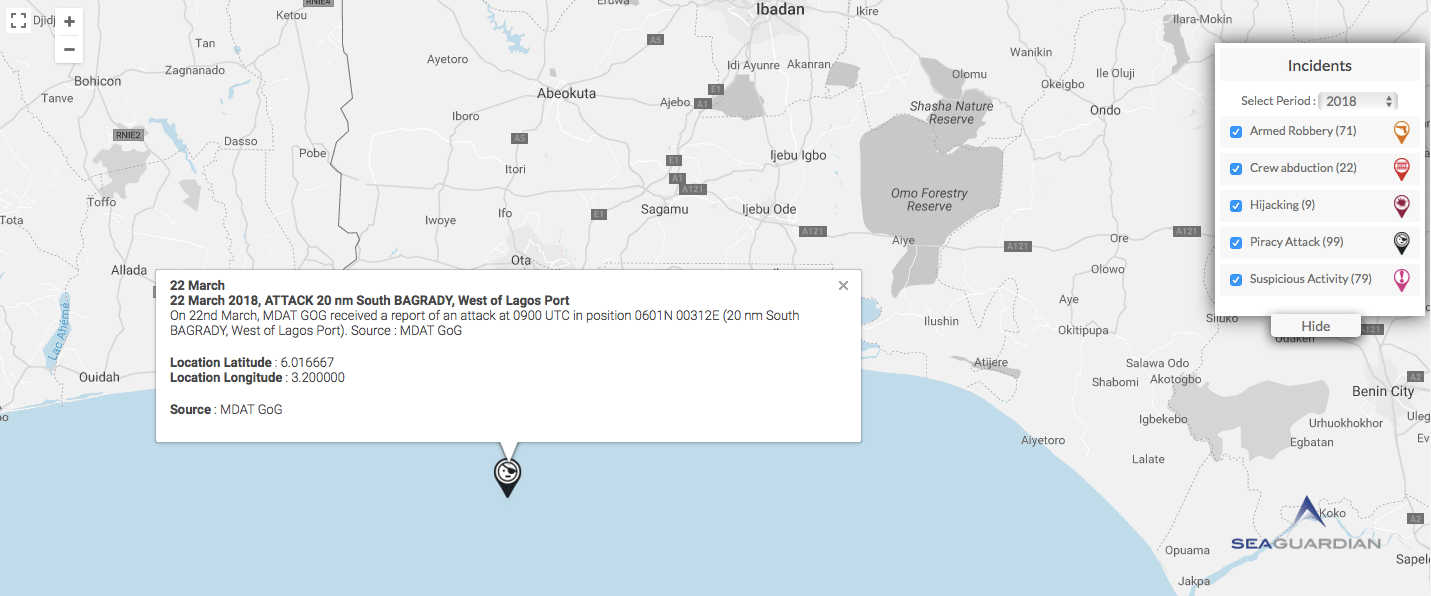The height and width of the screenshot is (596, 1431).
Task: Click the Aiyetoro coastal town label
Action: coord(1043,440)
